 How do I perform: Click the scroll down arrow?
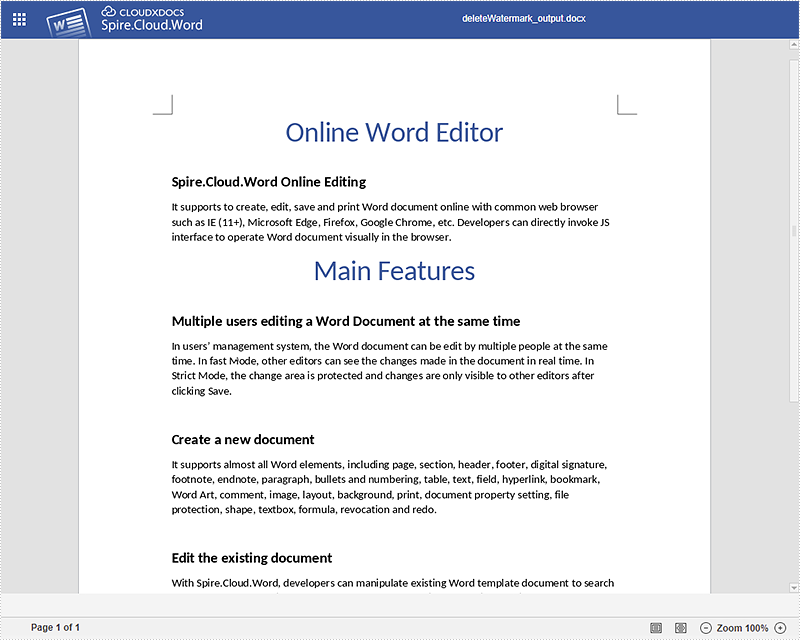pyautogui.click(x=794, y=588)
